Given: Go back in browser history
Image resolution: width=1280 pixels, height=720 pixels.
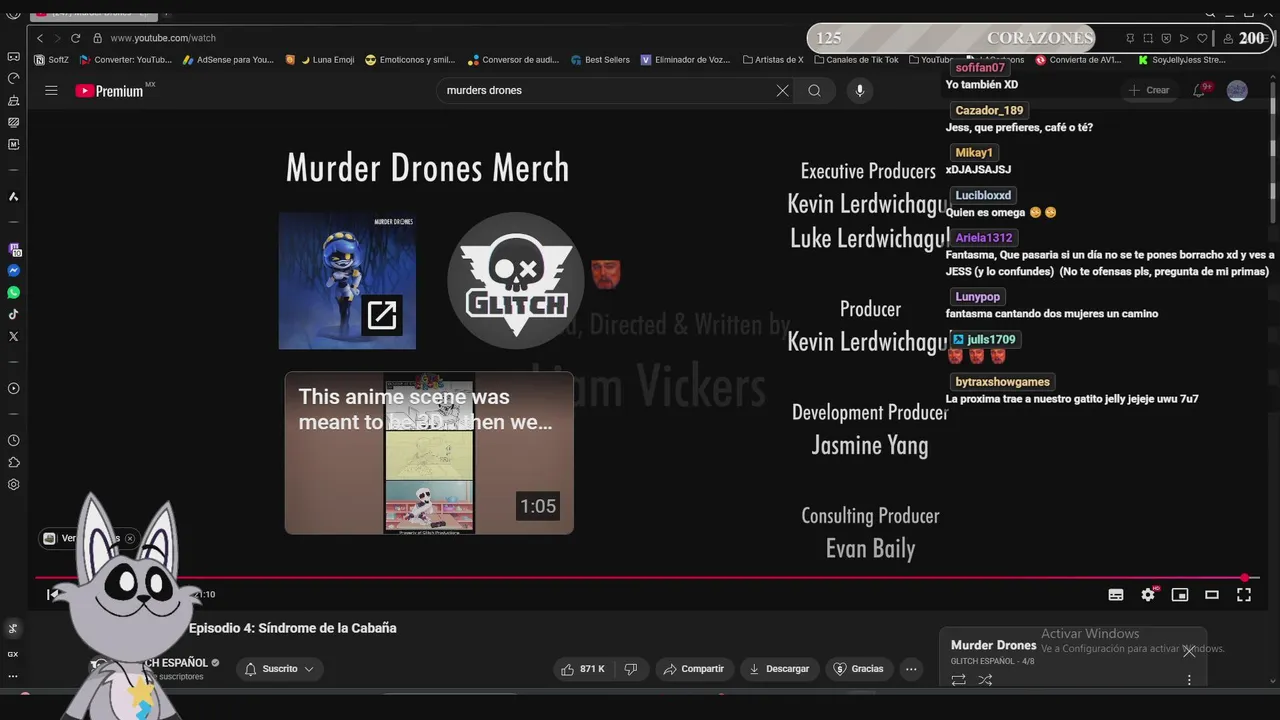Looking at the screenshot, I should coord(40,38).
